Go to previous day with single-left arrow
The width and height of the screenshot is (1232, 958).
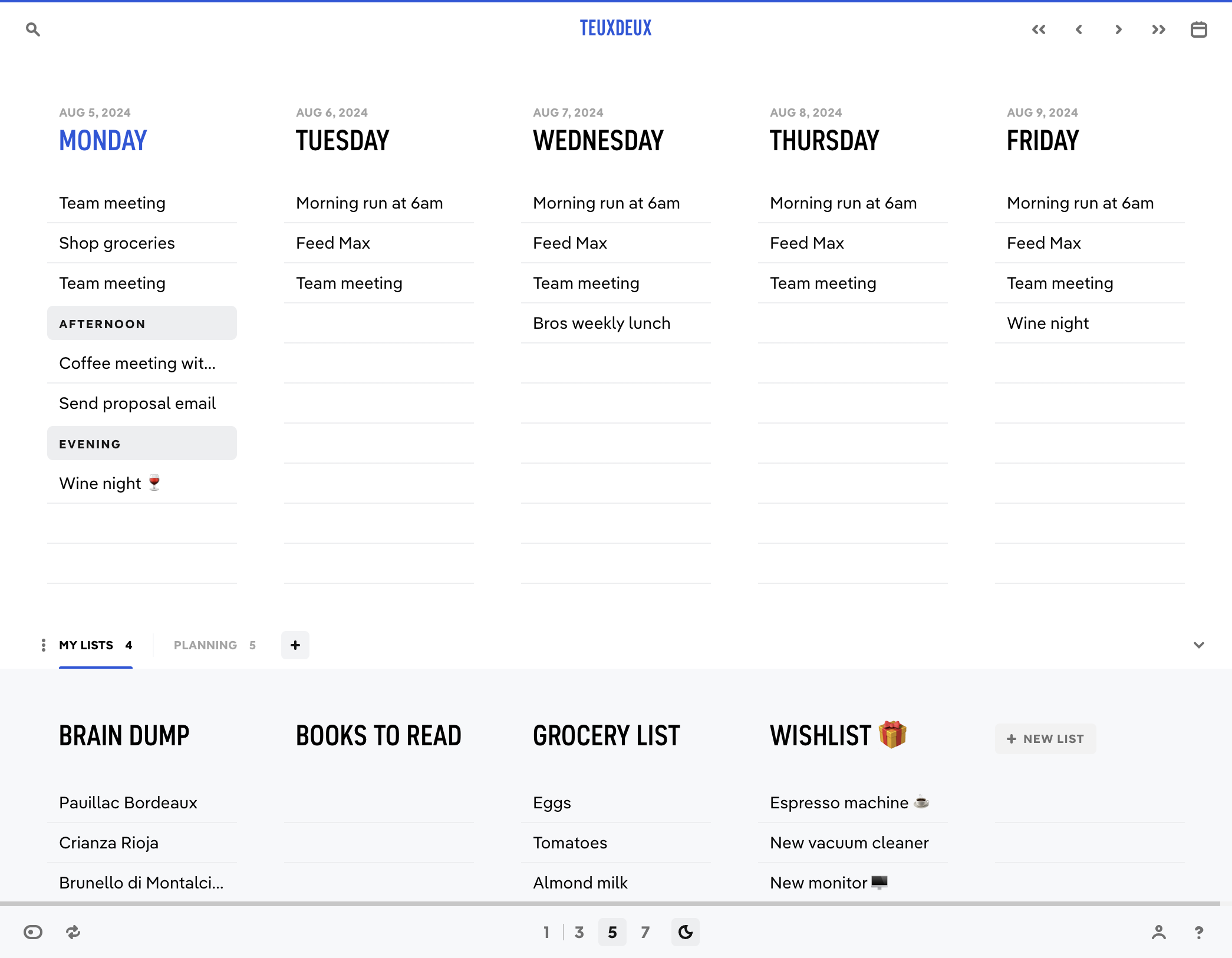click(1079, 29)
